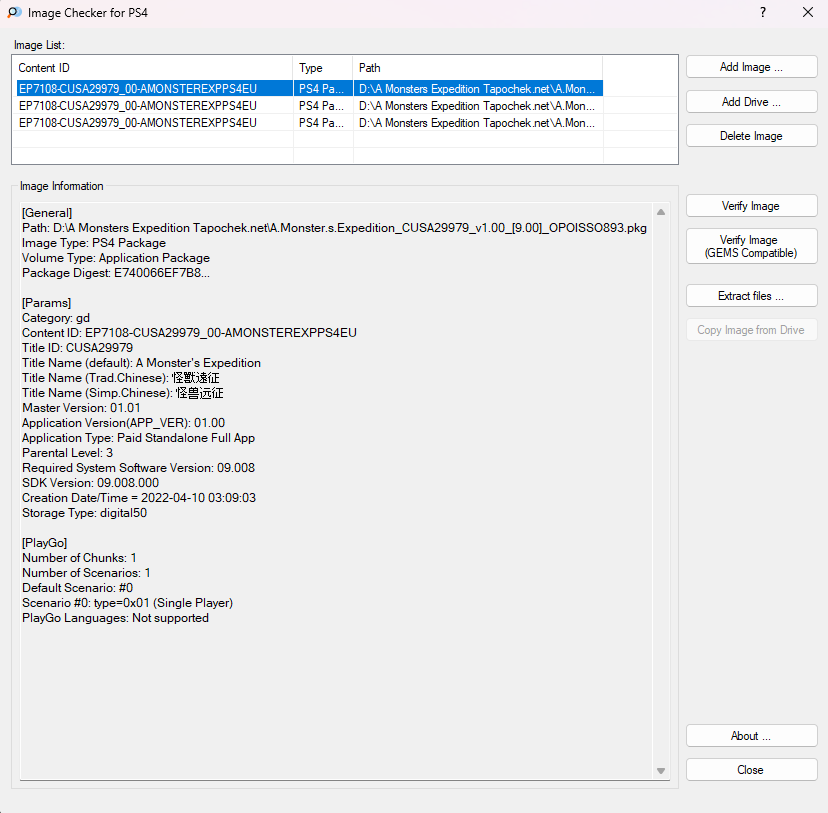Click the Number of Chunks: 1 line

click(79, 558)
